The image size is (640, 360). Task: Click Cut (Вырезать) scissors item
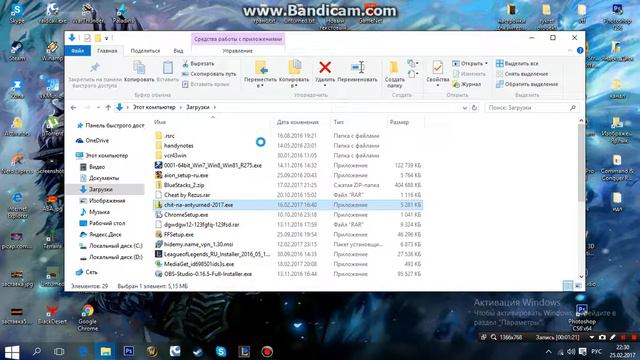point(198,64)
